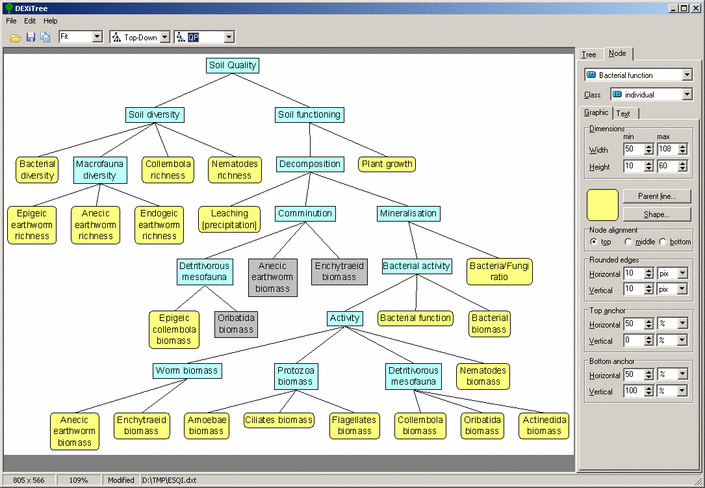
Task: Select the Soil Quality root node
Action: click(232, 65)
